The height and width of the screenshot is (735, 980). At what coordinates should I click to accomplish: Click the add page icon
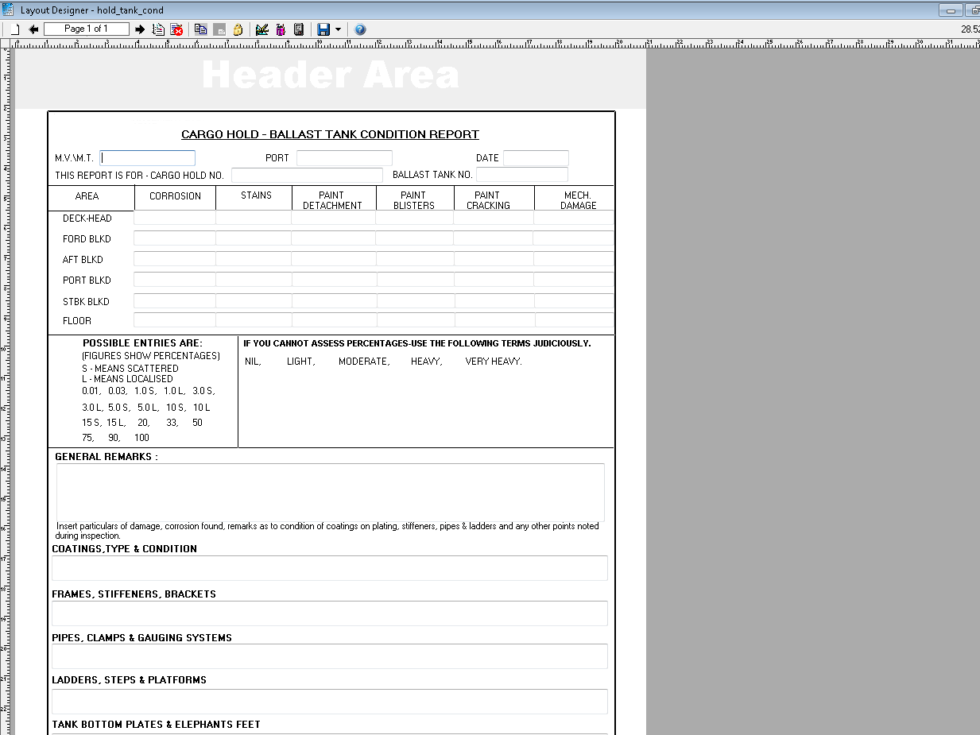tap(158, 30)
